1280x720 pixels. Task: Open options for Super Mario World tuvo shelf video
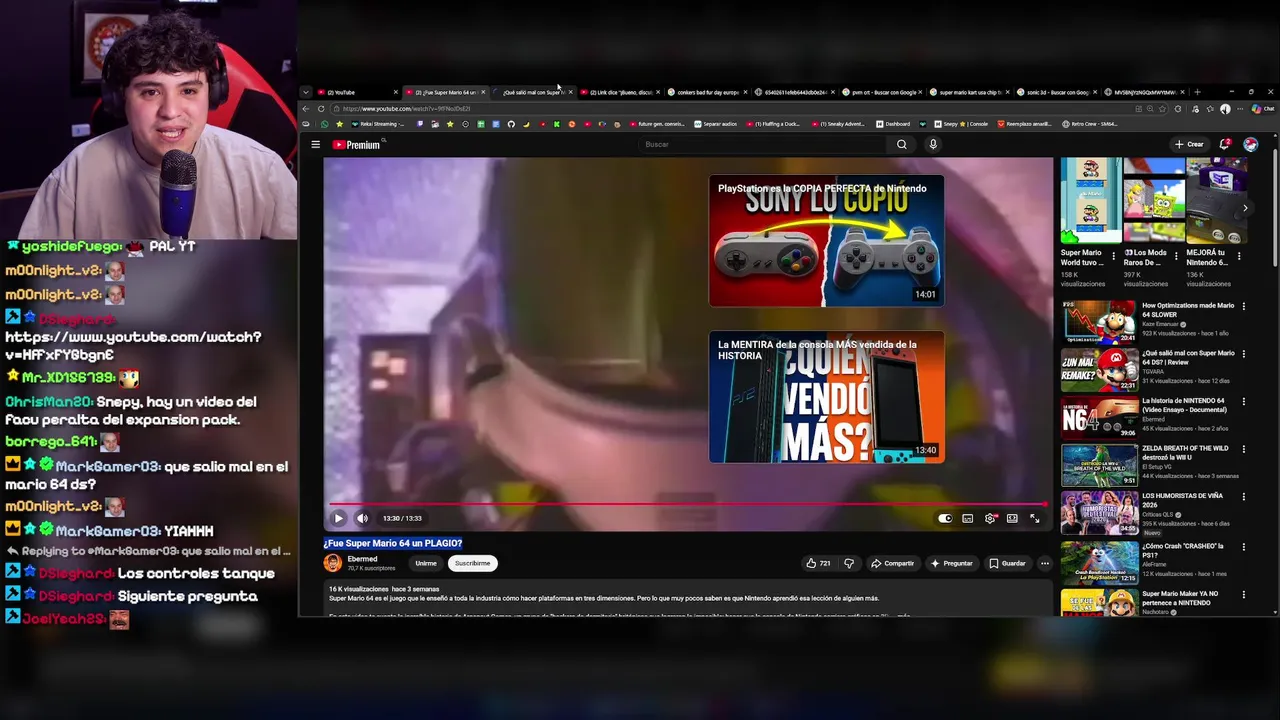pyautogui.click(x=1114, y=256)
